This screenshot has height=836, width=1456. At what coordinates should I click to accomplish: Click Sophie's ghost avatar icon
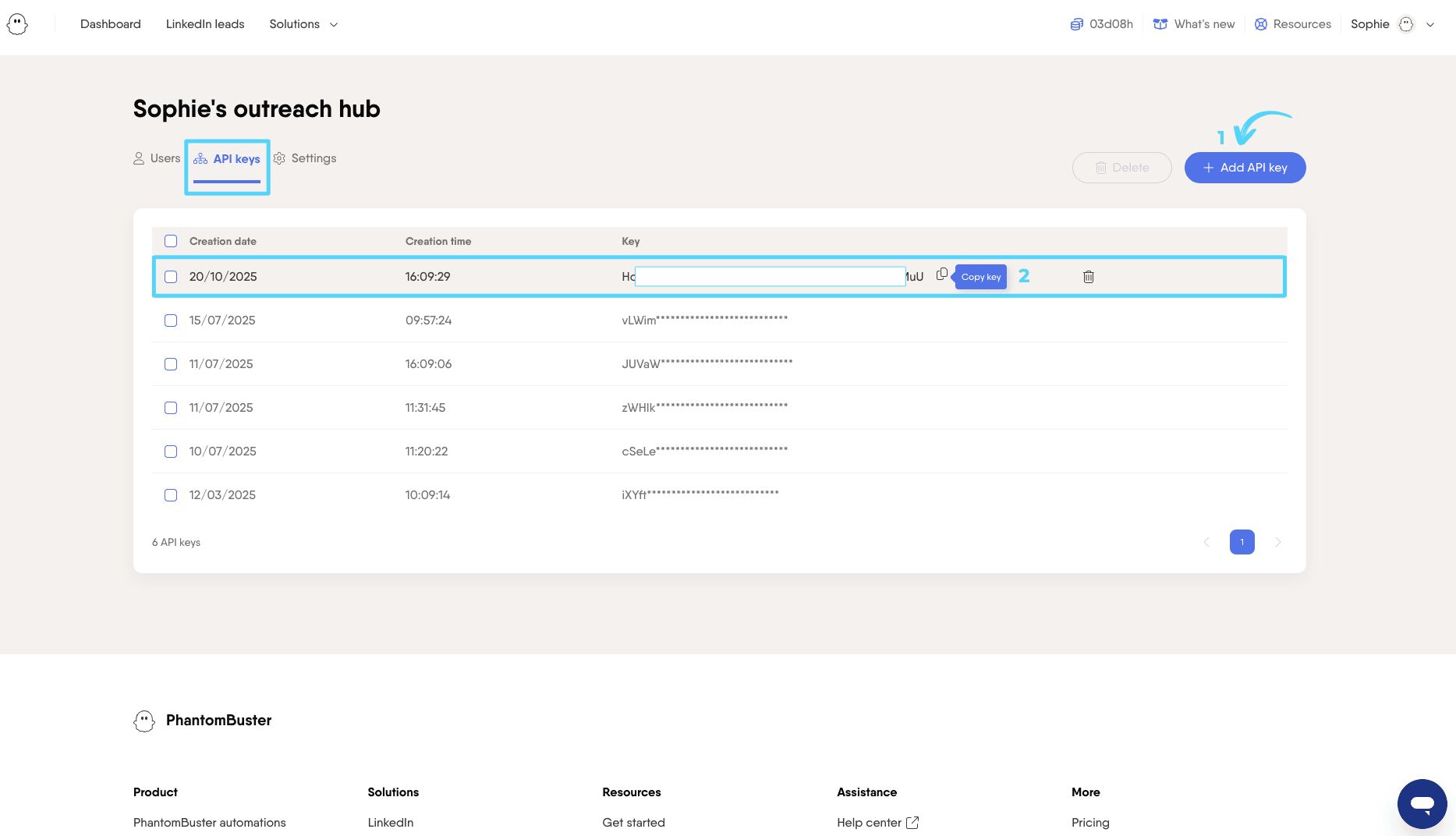tap(1406, 24)
